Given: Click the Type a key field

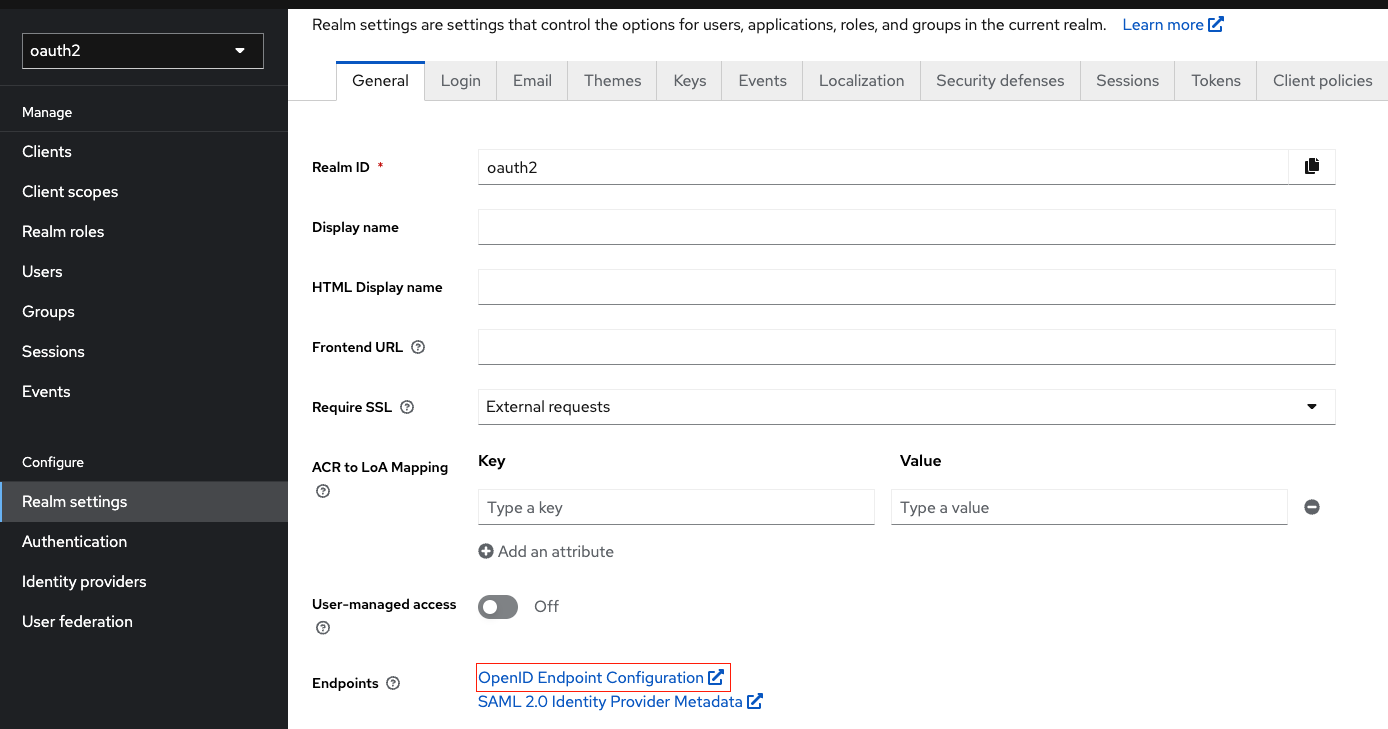Looking at the screenshot, I should (676, 507).
